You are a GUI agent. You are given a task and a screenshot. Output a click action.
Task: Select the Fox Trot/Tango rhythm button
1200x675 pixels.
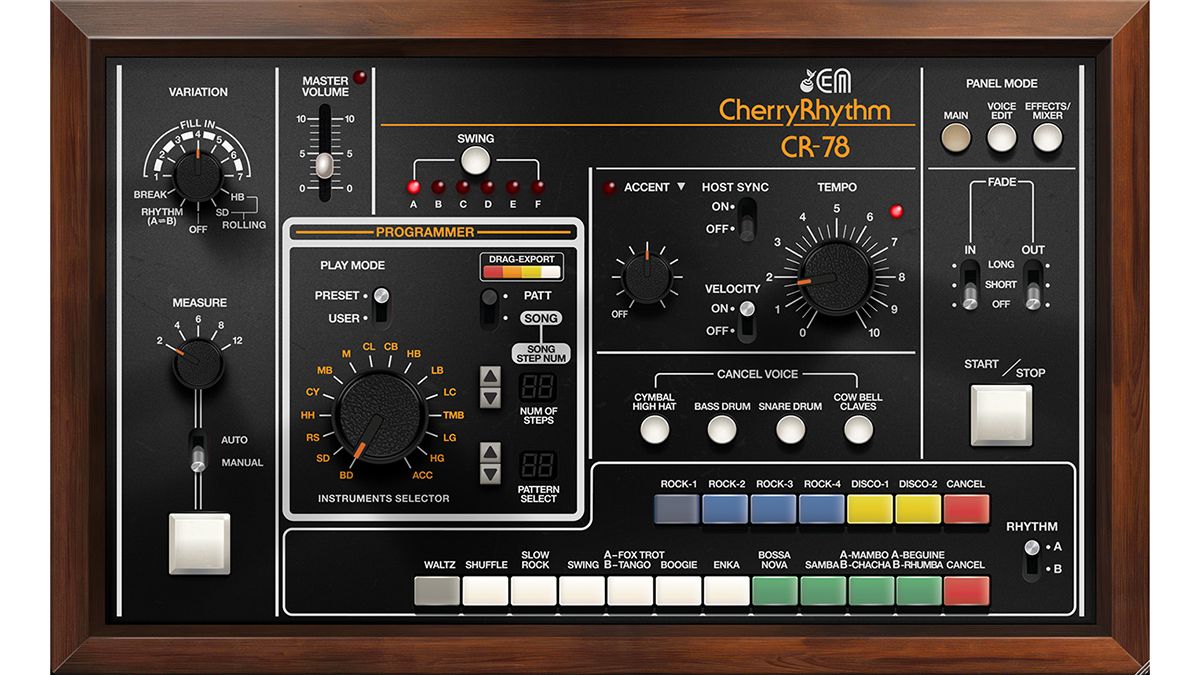coord(629,591)
